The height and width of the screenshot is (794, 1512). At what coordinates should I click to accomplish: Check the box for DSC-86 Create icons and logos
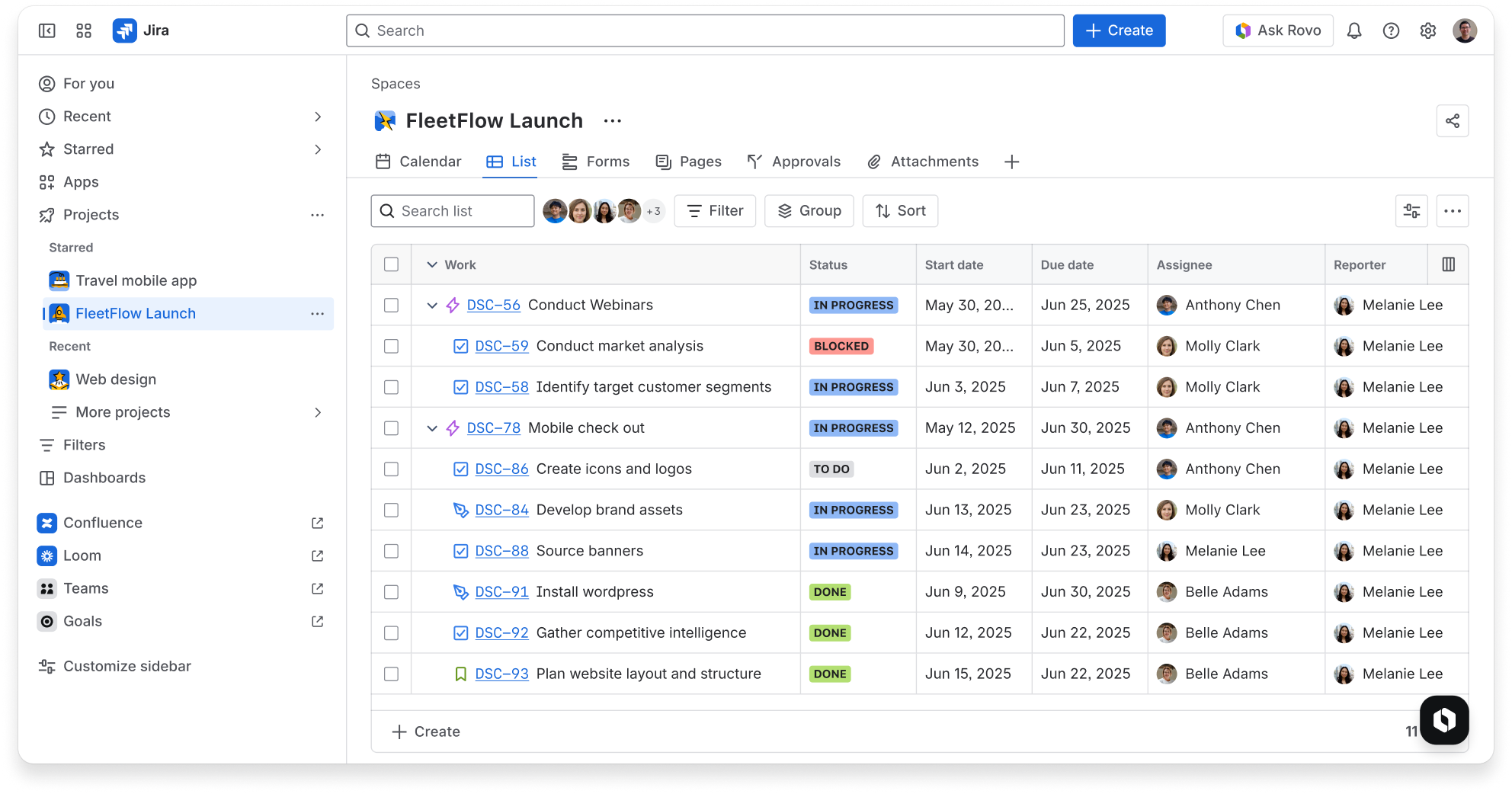point(391,469)
